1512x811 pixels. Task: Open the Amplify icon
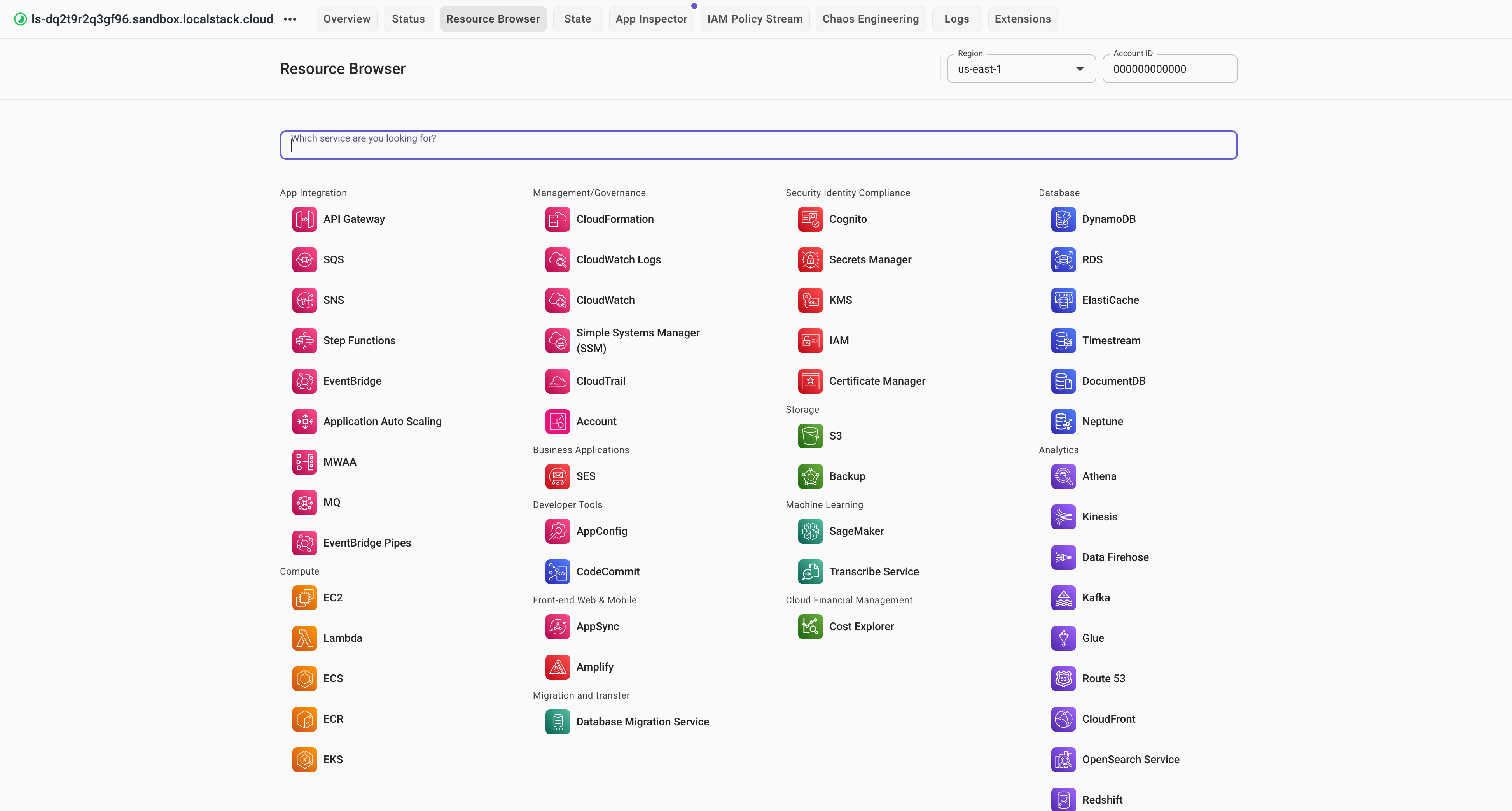coord(558,668)
